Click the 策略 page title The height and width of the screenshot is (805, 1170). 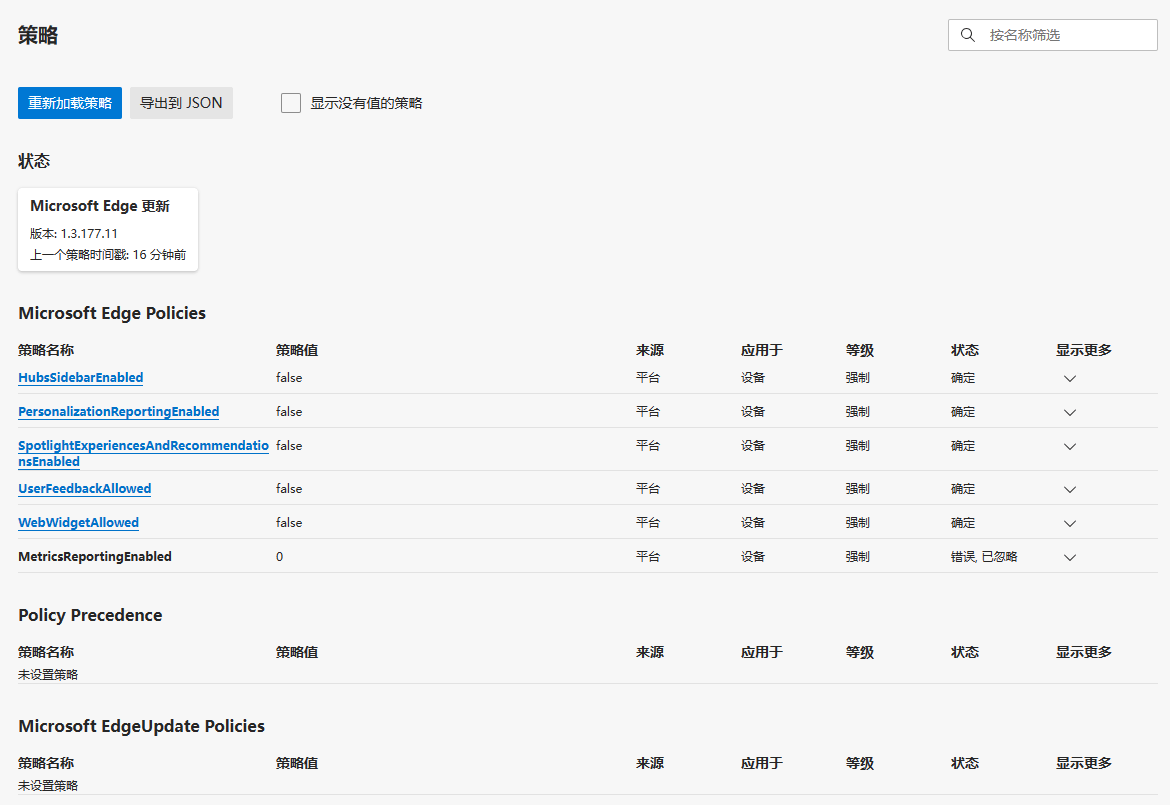coord(38,35)
